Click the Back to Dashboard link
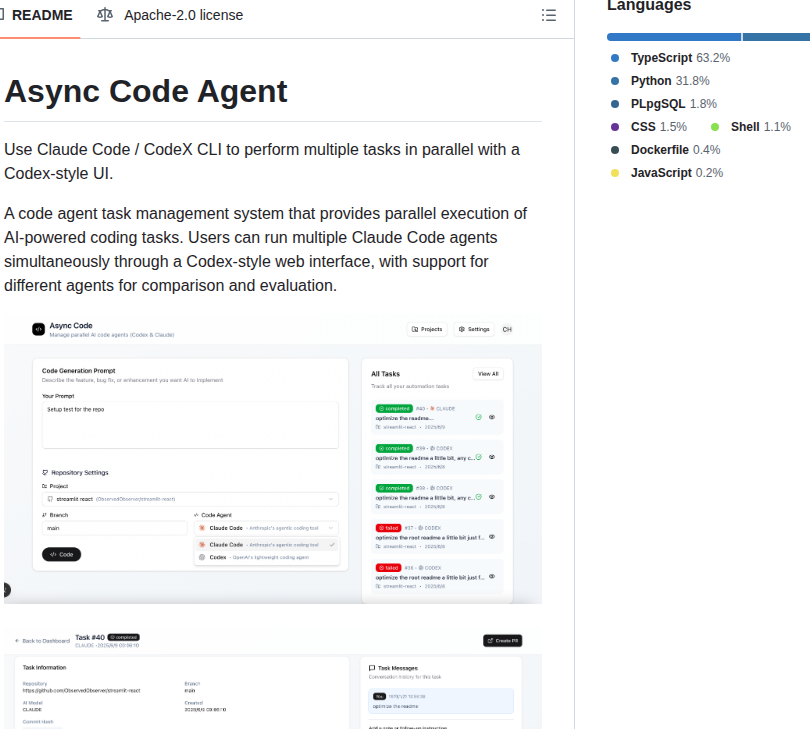The width and height of the screenshot is (810, 729). point(42,641)
